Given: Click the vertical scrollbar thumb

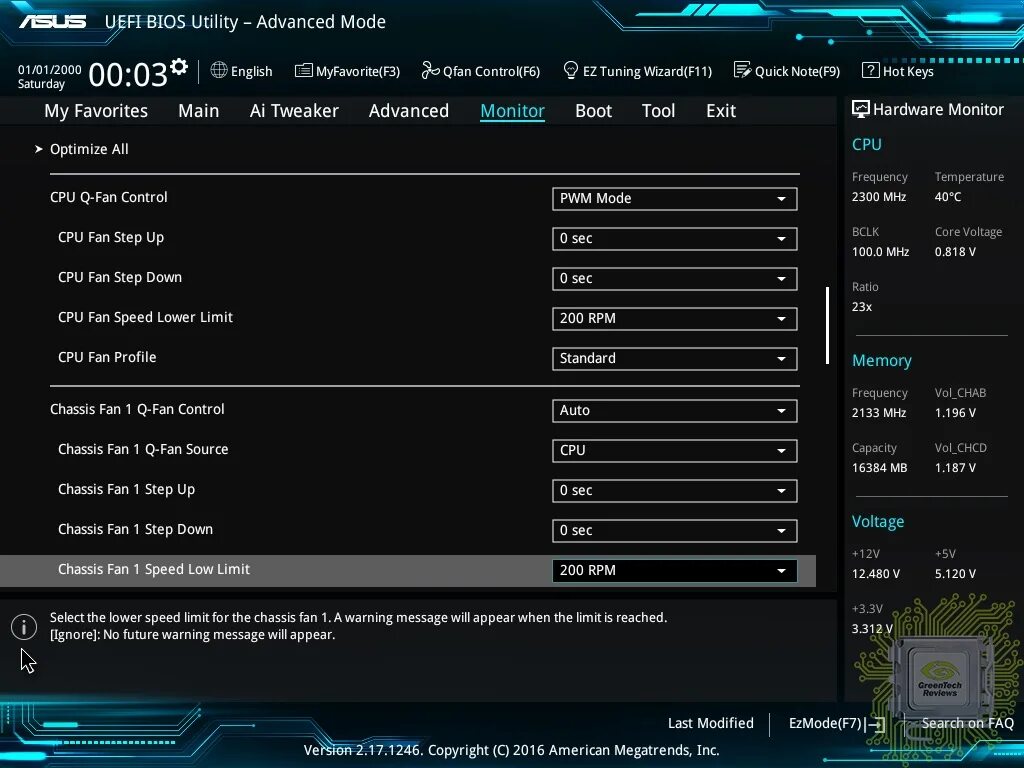Looking at the screenshot, I should [x=827, y=325].
